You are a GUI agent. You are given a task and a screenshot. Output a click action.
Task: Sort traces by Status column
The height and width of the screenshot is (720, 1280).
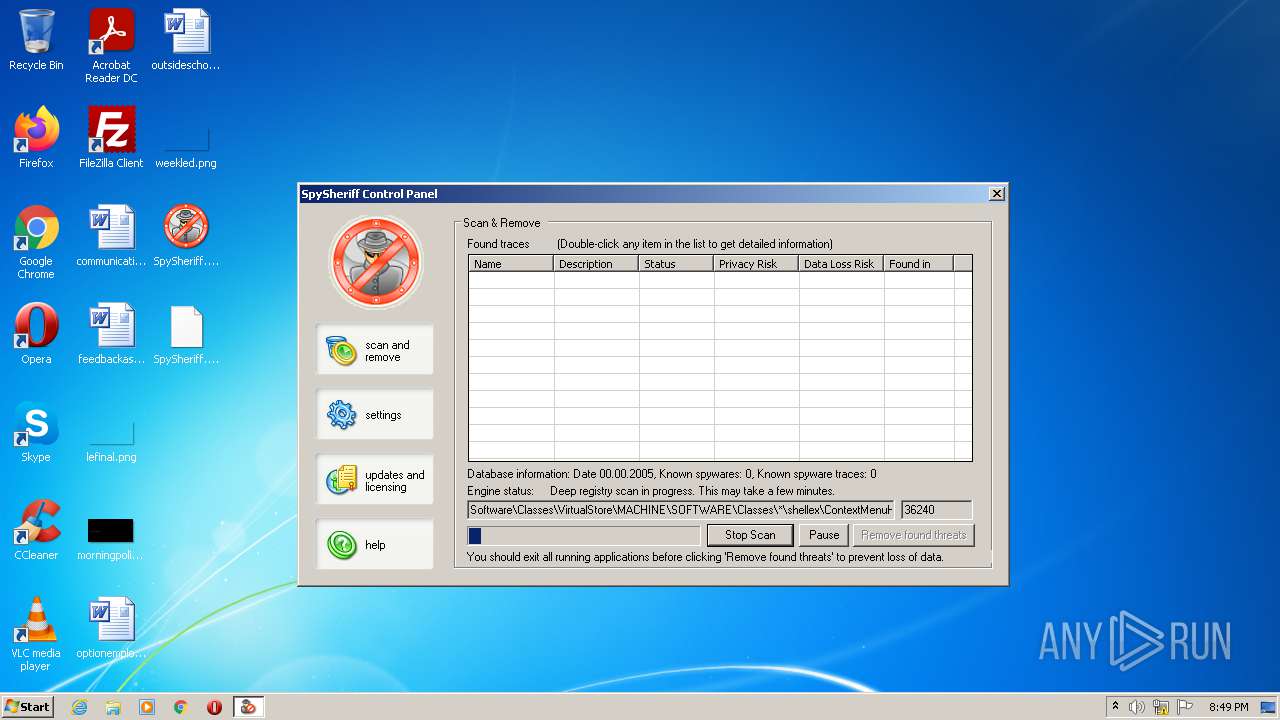click(676, 264)
